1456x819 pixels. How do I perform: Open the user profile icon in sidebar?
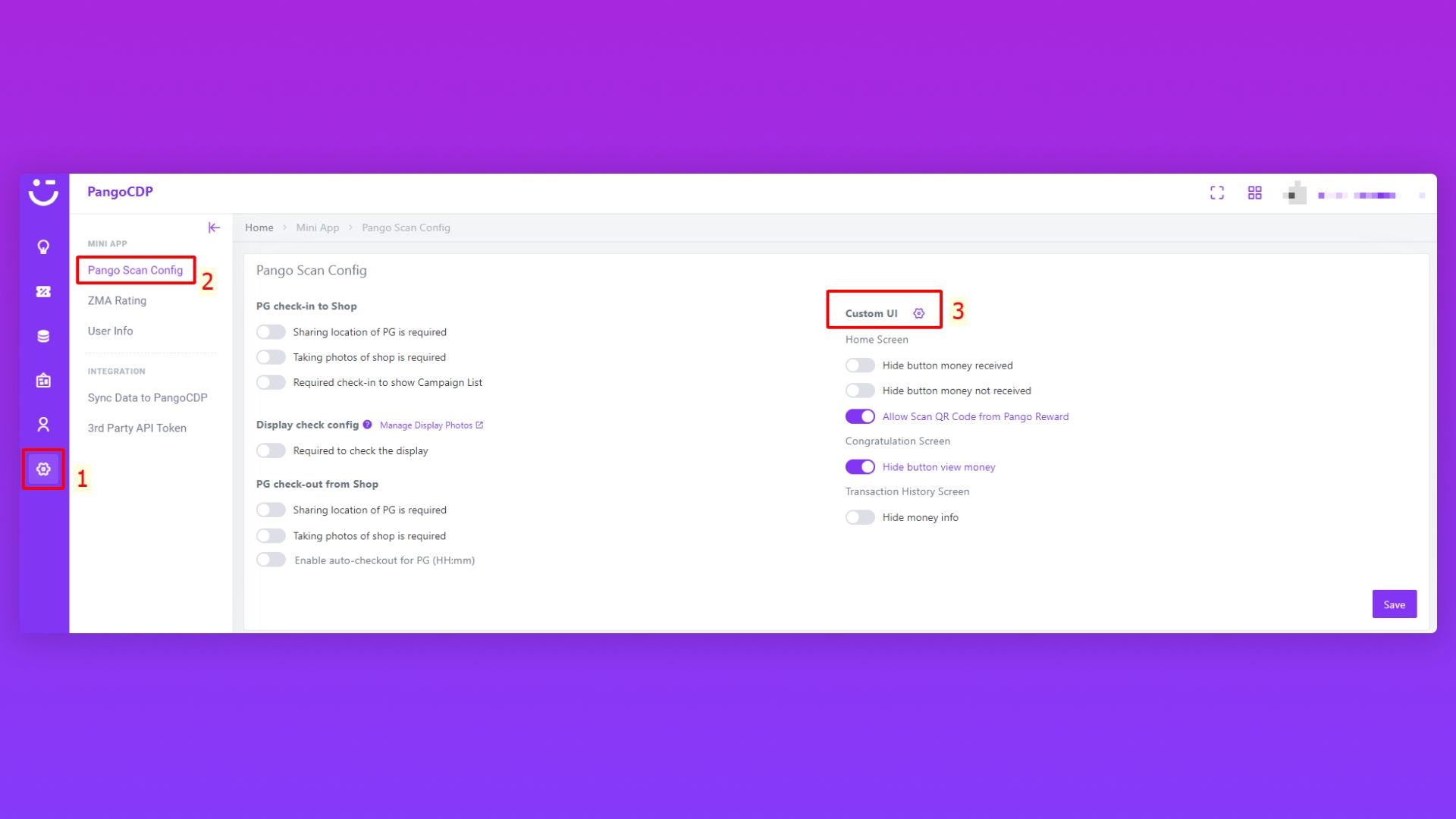[43, 425]
